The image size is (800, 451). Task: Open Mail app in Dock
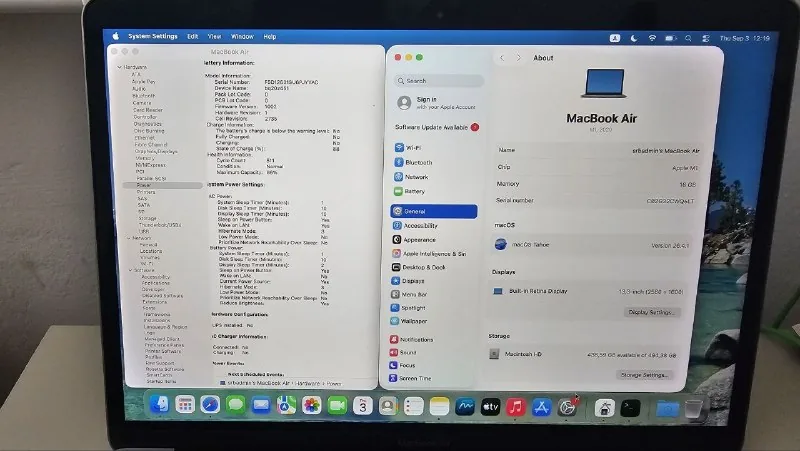(261, 406)
